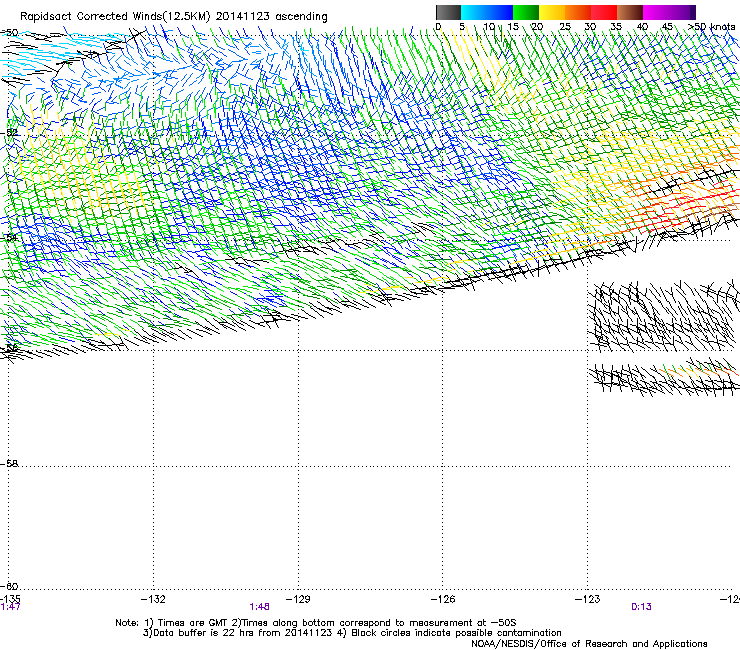This screenshot has width=740, height=650.
Task: Click the cyan 5-10 knots color segment
Action: pyautogui.click(x=474, y=12)
